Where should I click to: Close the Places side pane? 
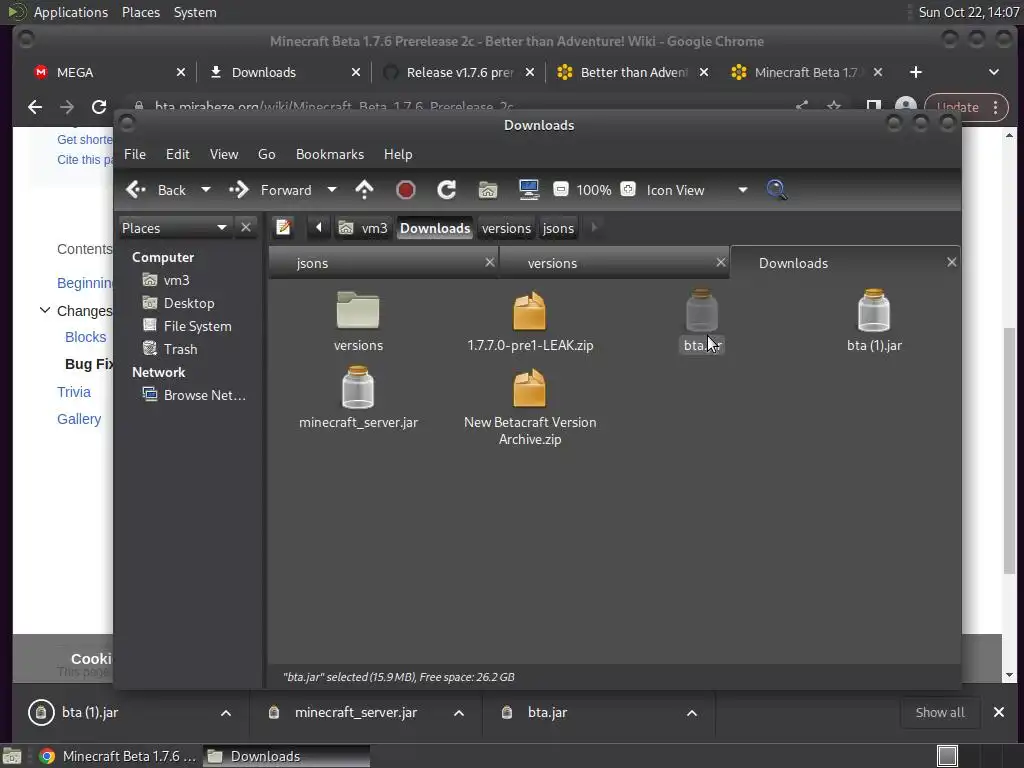[x=246, y=227]
